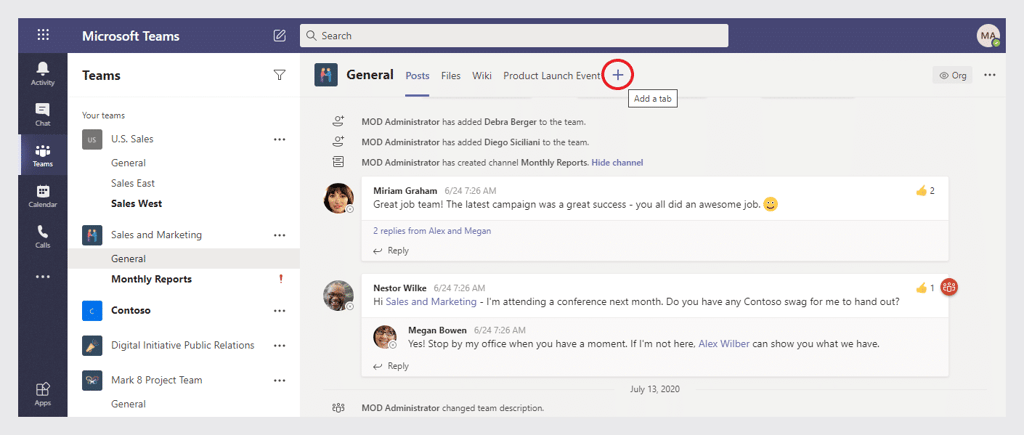This screenshot has height=435, width=1024.
Task: Click the Org button
Action: (952, 75)
